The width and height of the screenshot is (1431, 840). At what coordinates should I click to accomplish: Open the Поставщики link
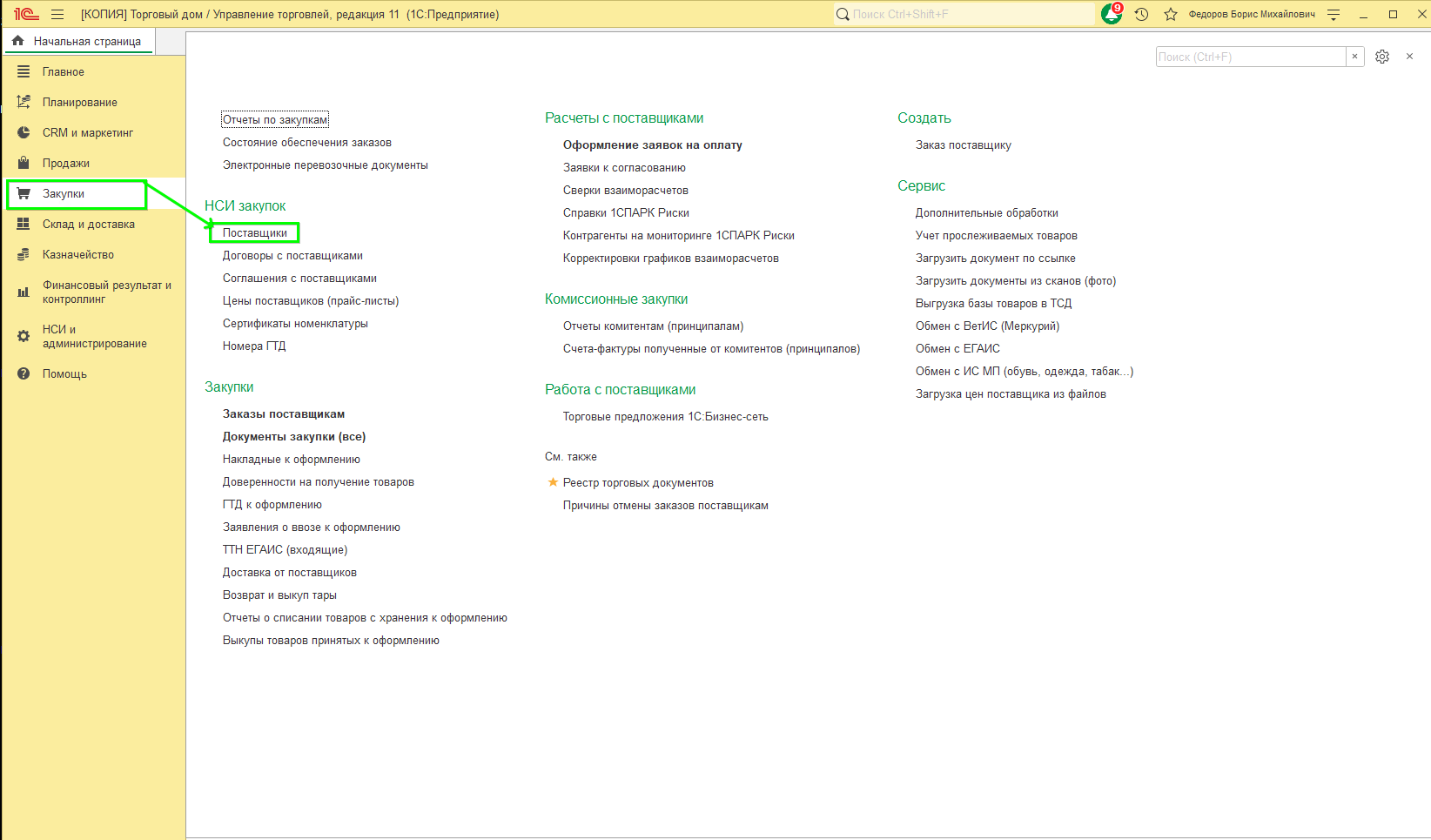pos(254,233)
